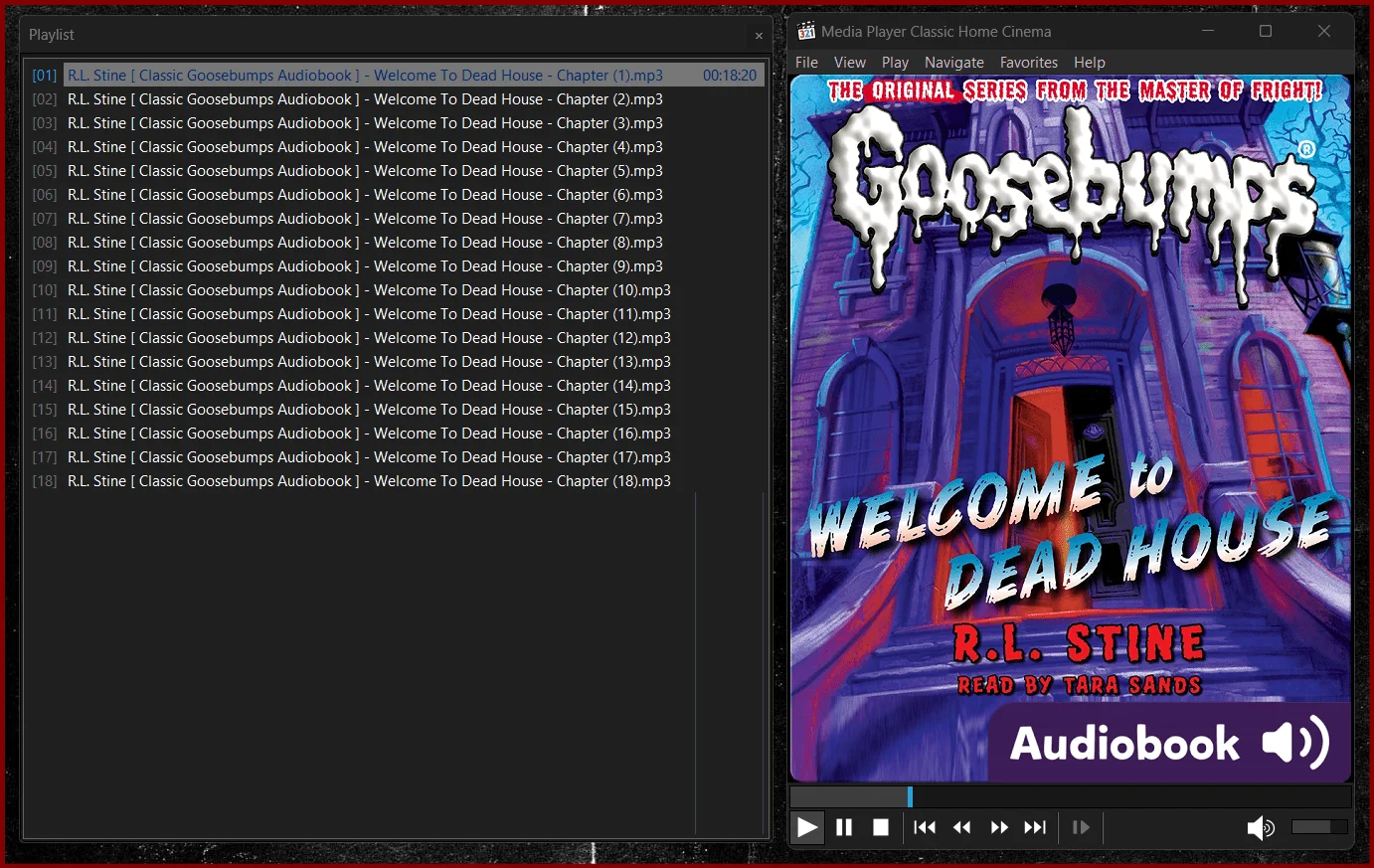Select Chapter (14).mp3 in the playlist
1374x868 pixels.
(369, 386)
